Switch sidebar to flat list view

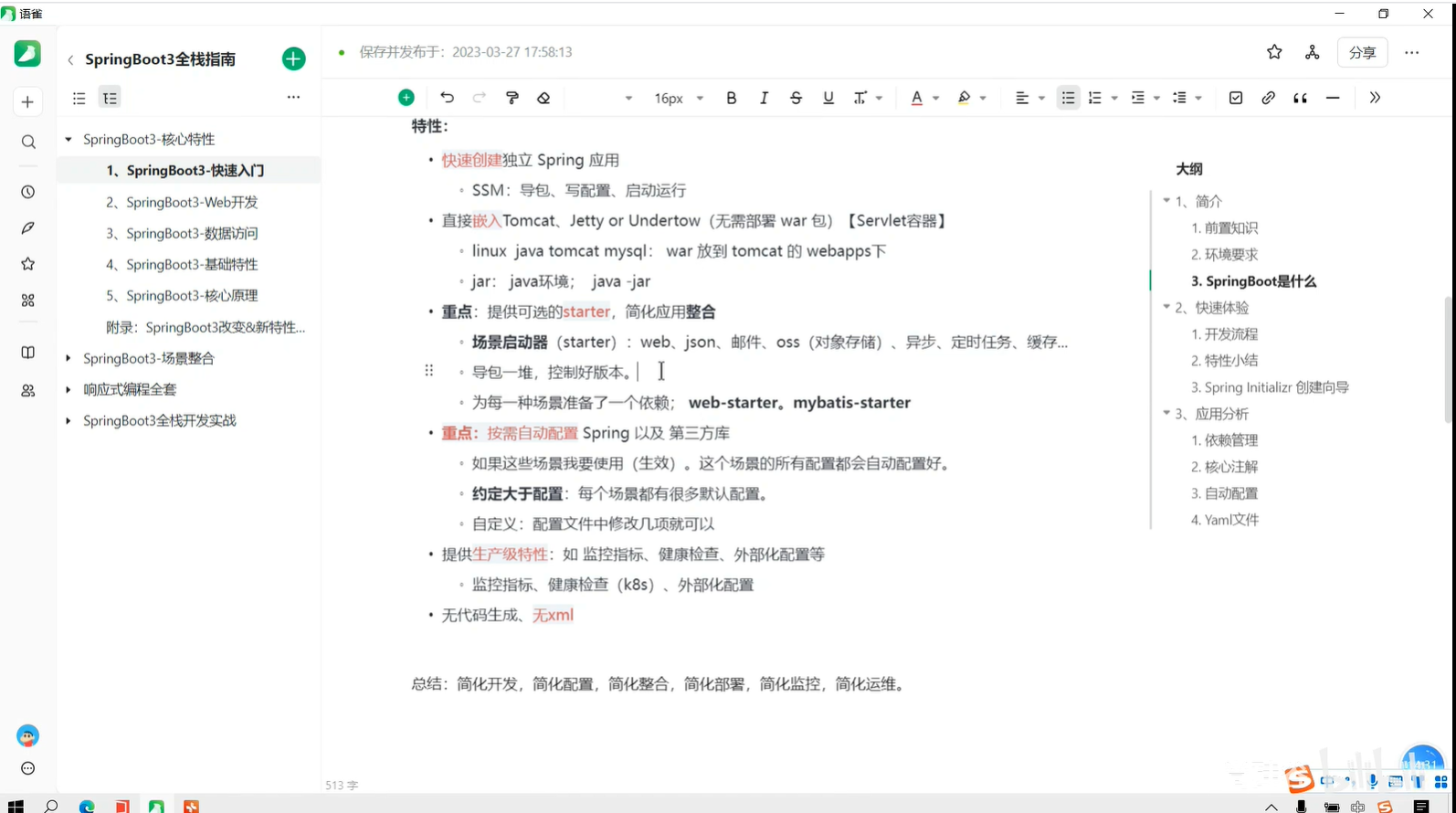pos(79,98)
